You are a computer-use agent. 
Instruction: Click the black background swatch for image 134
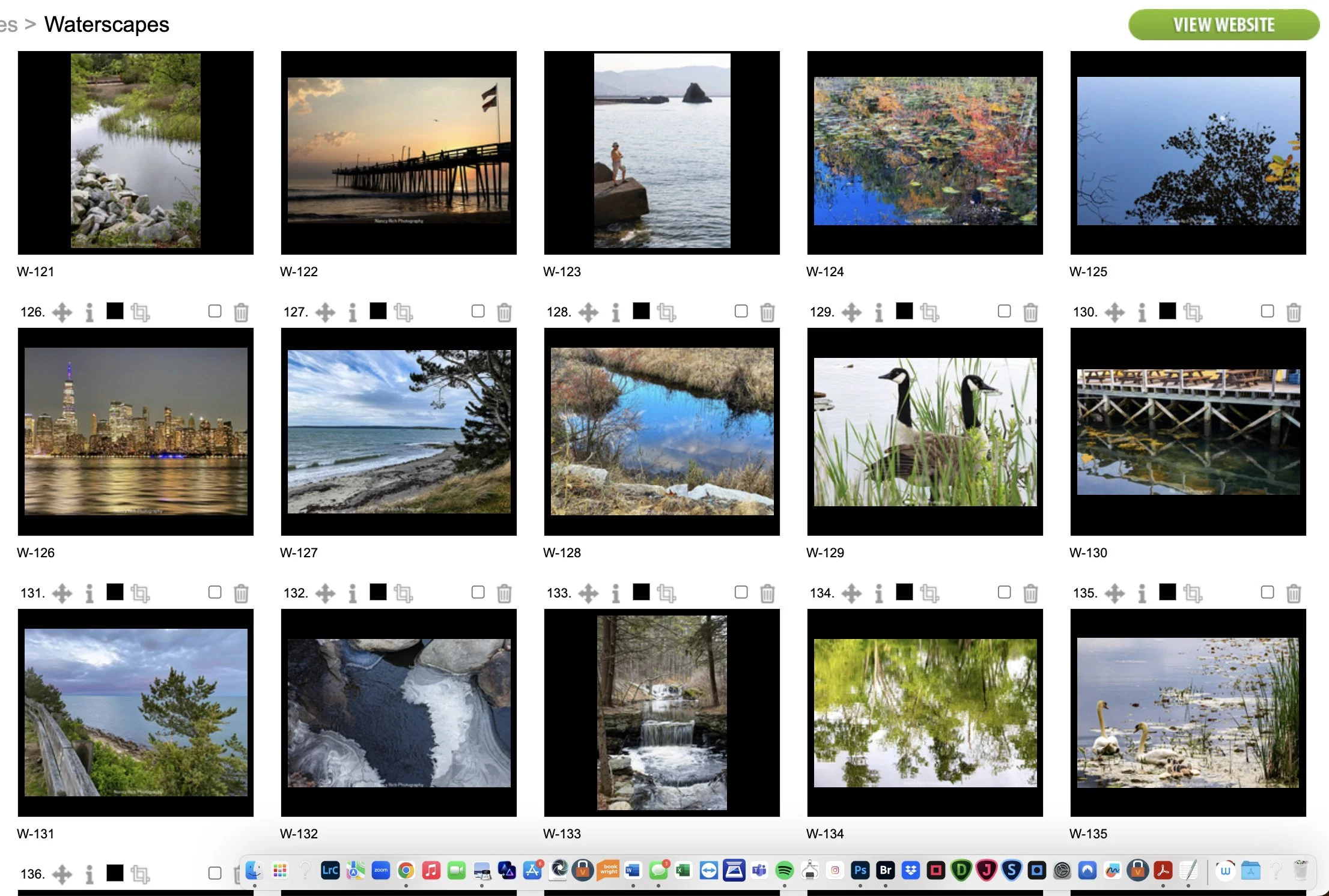tap(904, 592)
